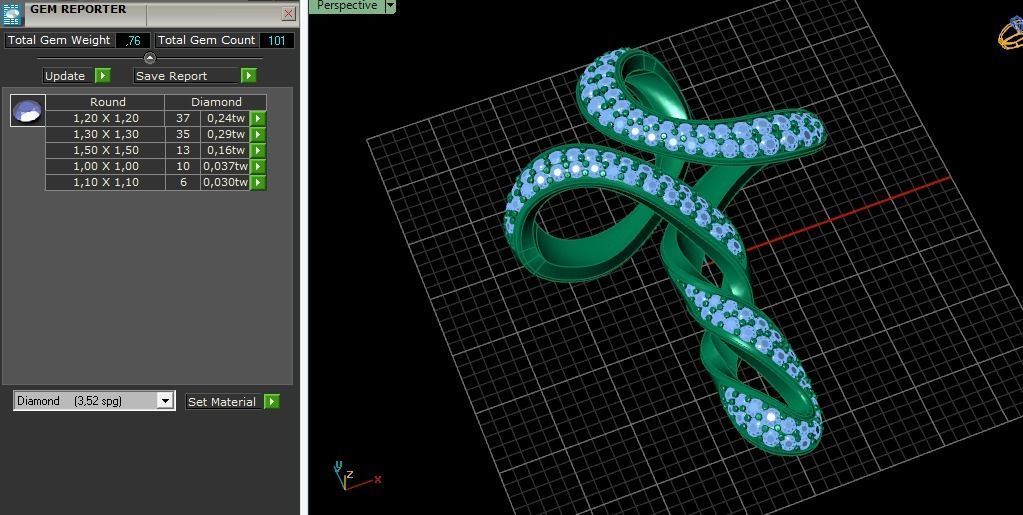Click green arrow next to Update
Image resolution: width=1023 pixels, height=515 pixels.
pos(103,76)
